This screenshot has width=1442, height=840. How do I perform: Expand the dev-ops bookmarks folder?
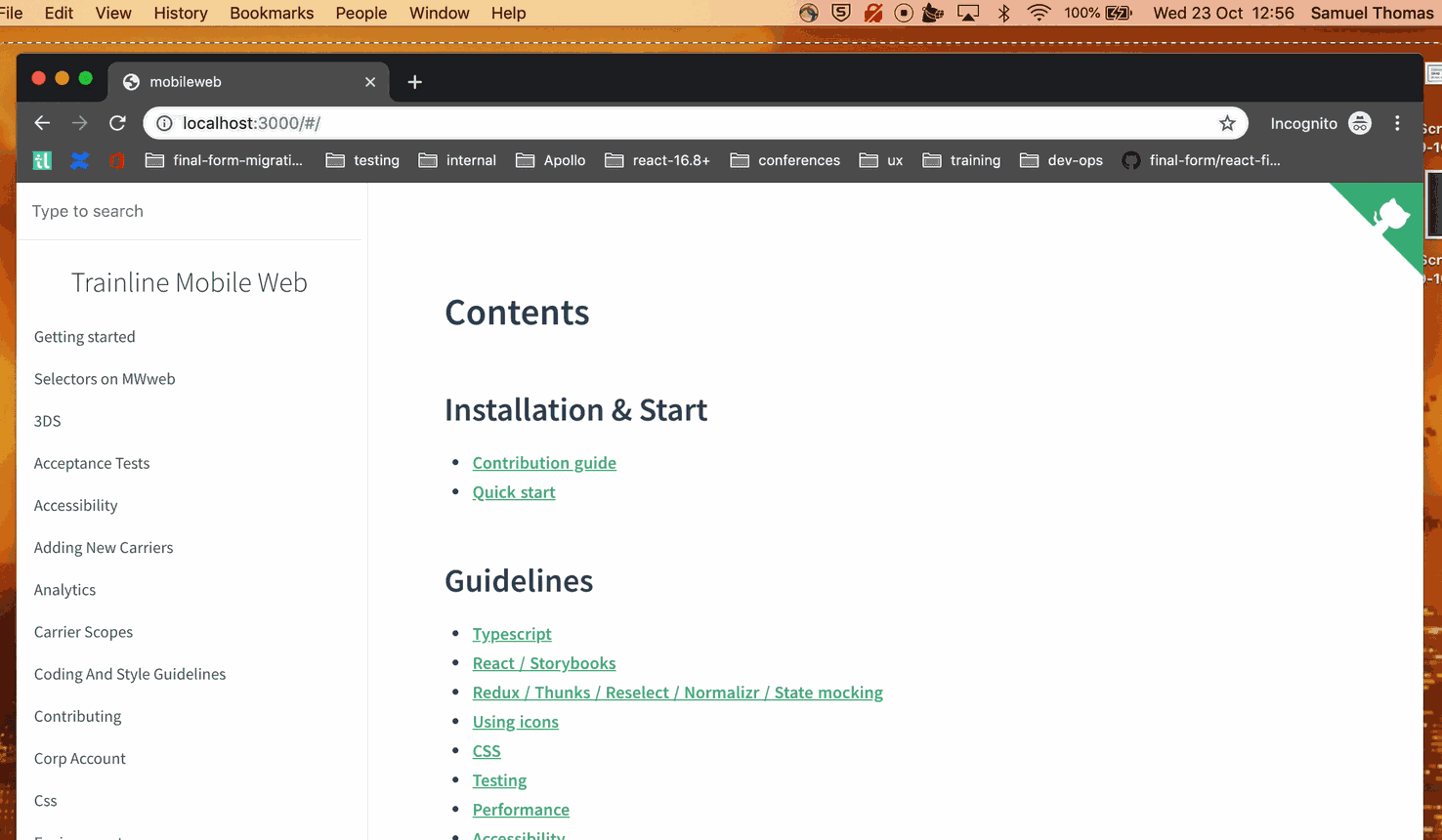tap(1062, 160)
